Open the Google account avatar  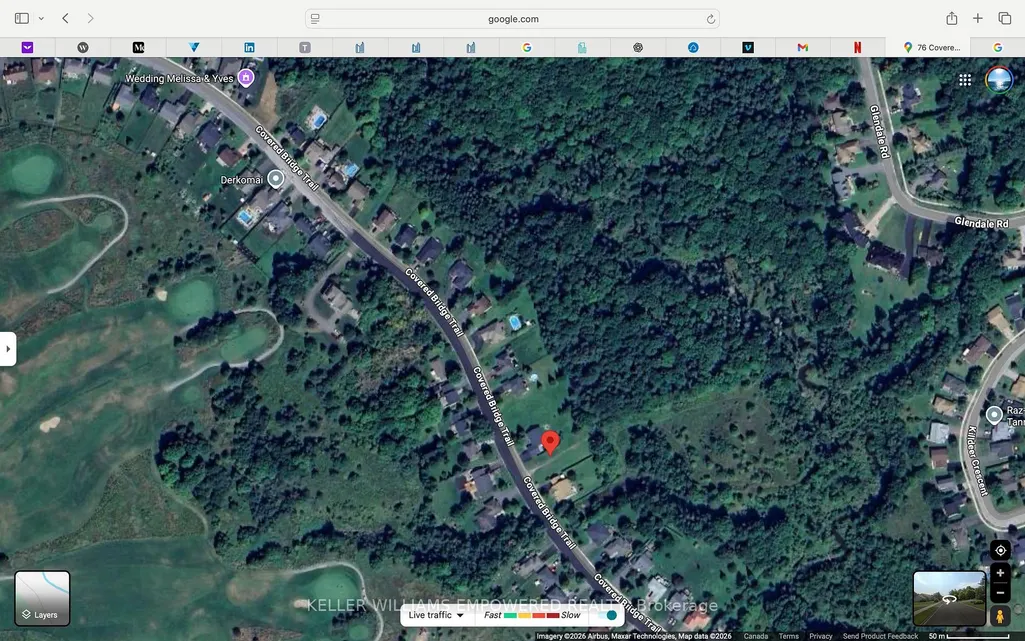click(x=999, y=80)
